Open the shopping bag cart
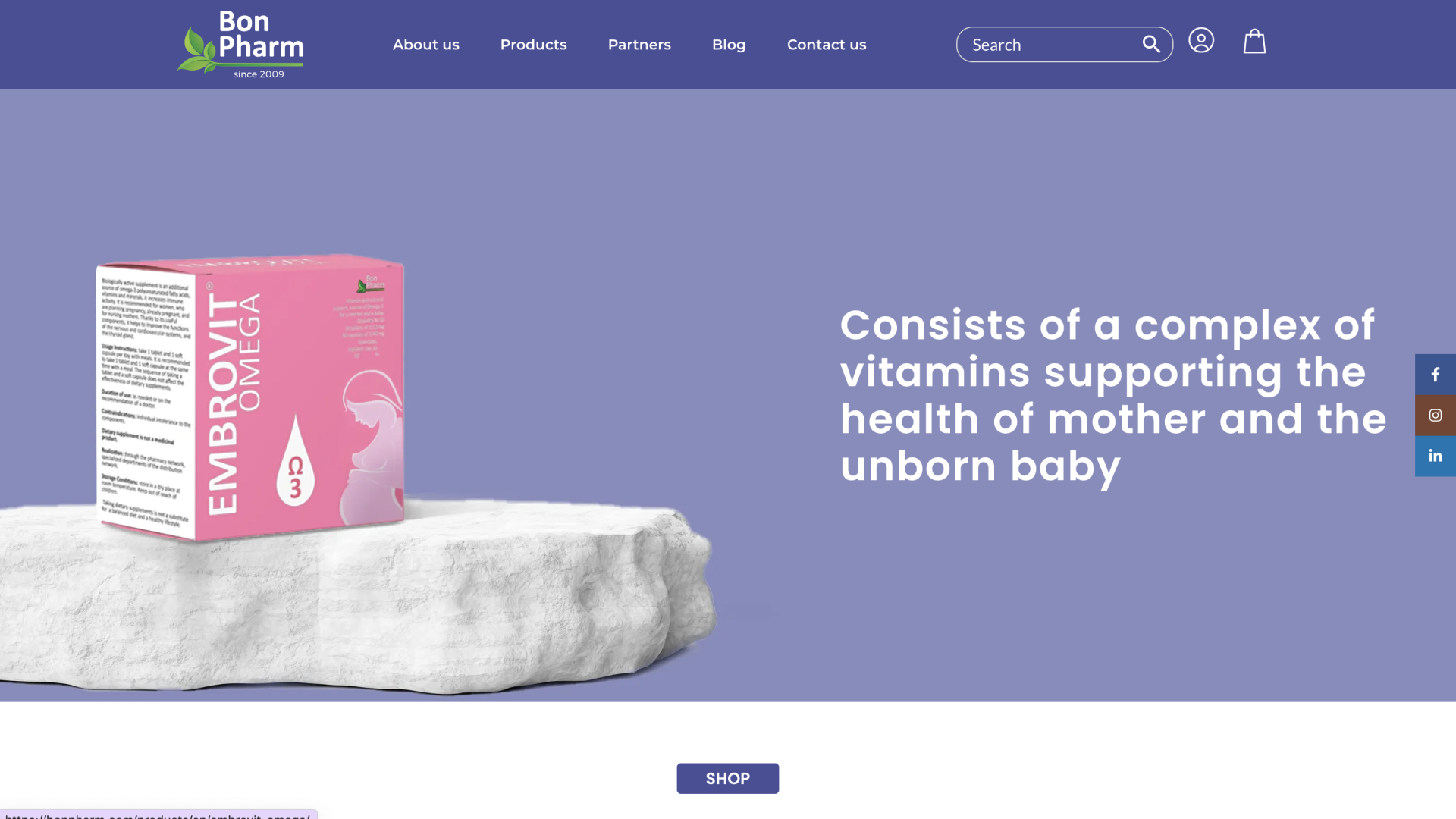Image resolution: width=1456 pixels, height=819 pixels. (1254, 41)
